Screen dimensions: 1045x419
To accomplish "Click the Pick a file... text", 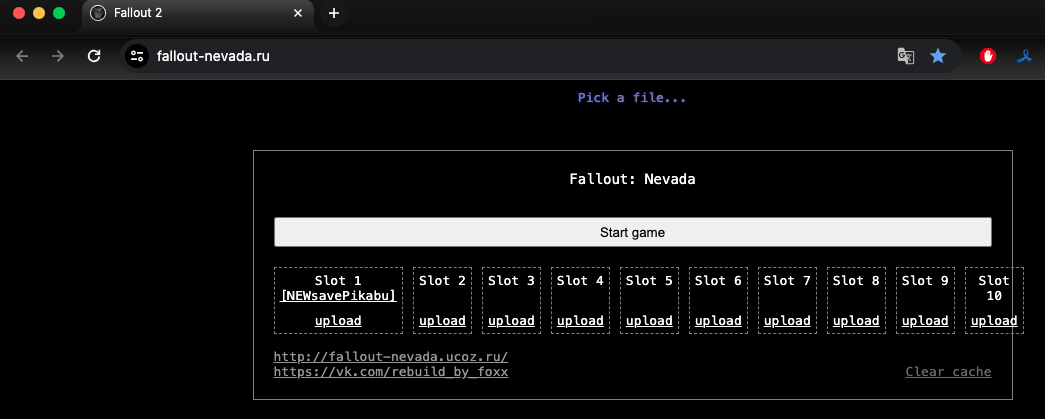I will [x=632, y=98].
